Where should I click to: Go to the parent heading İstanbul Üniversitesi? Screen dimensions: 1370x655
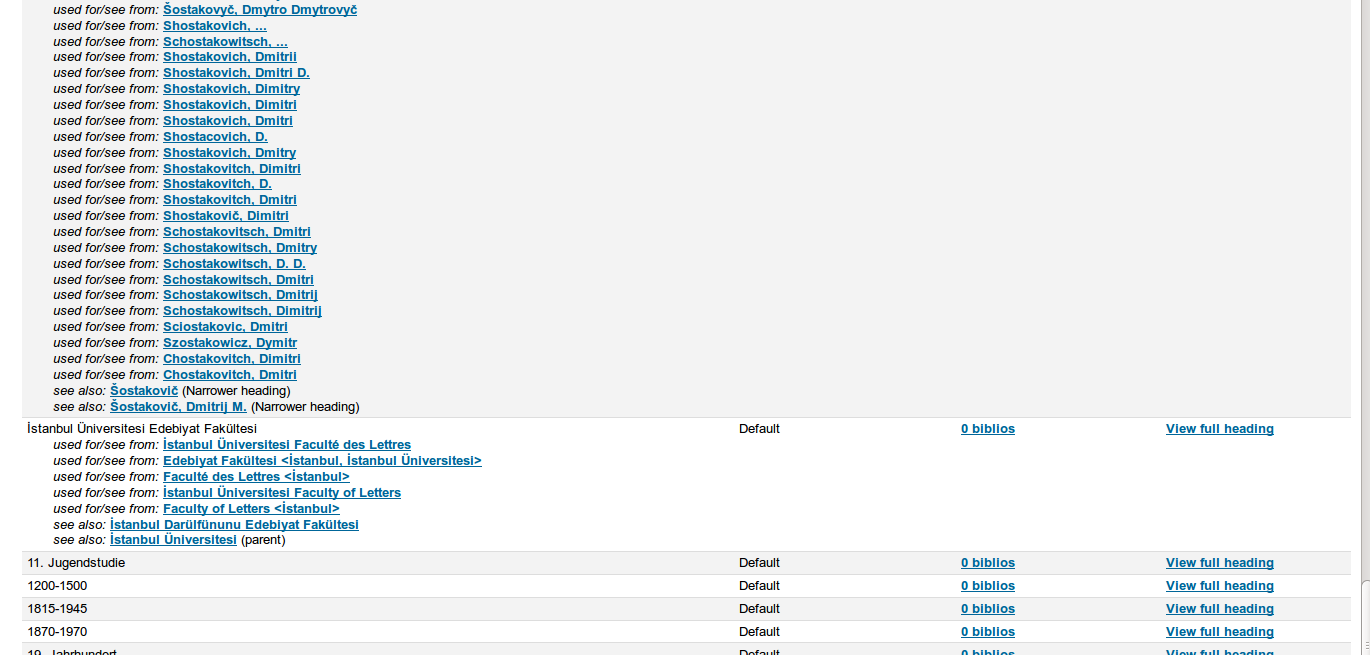173,540
